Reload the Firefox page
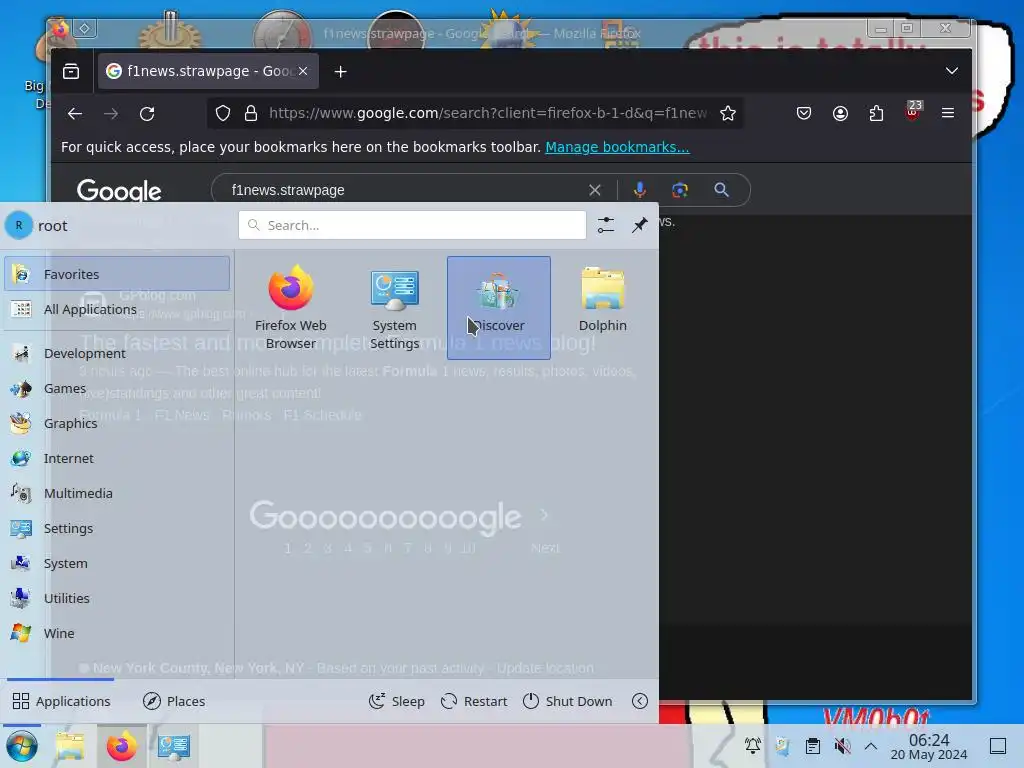This screenshot has width=1024, height=768. [x=147, y=114]
